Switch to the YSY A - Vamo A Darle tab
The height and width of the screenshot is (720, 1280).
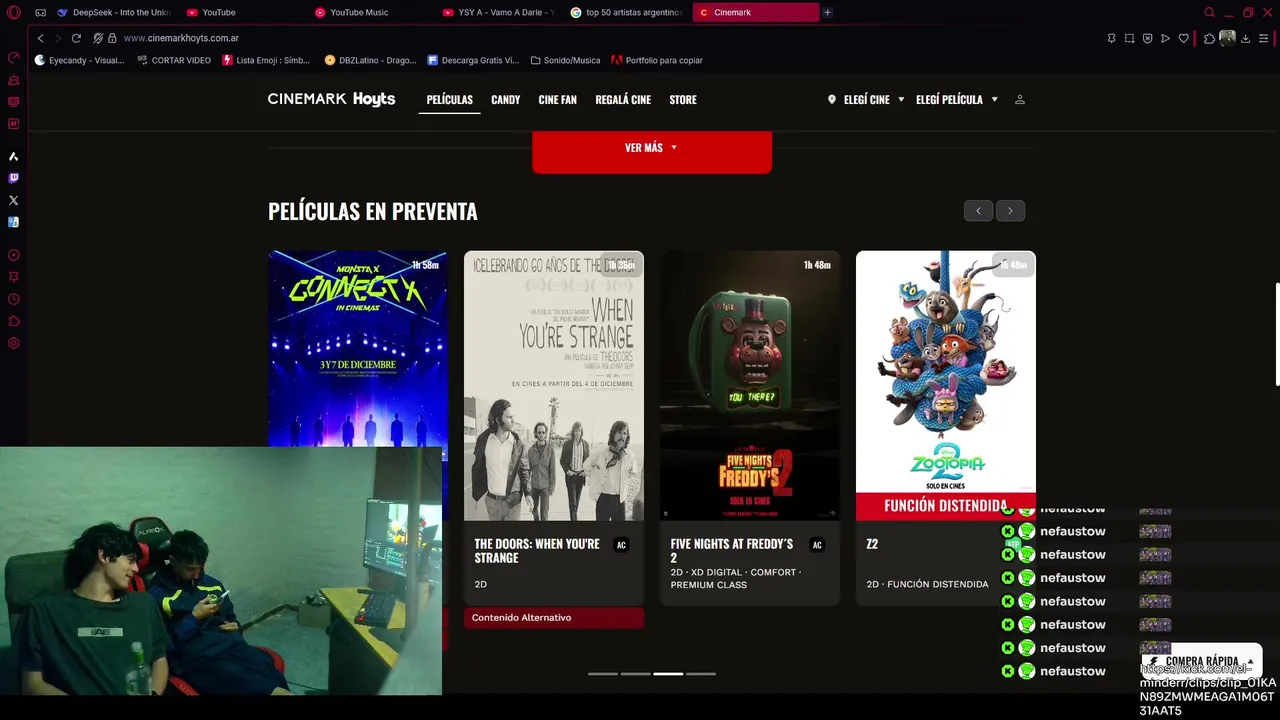tap(500, 12)
